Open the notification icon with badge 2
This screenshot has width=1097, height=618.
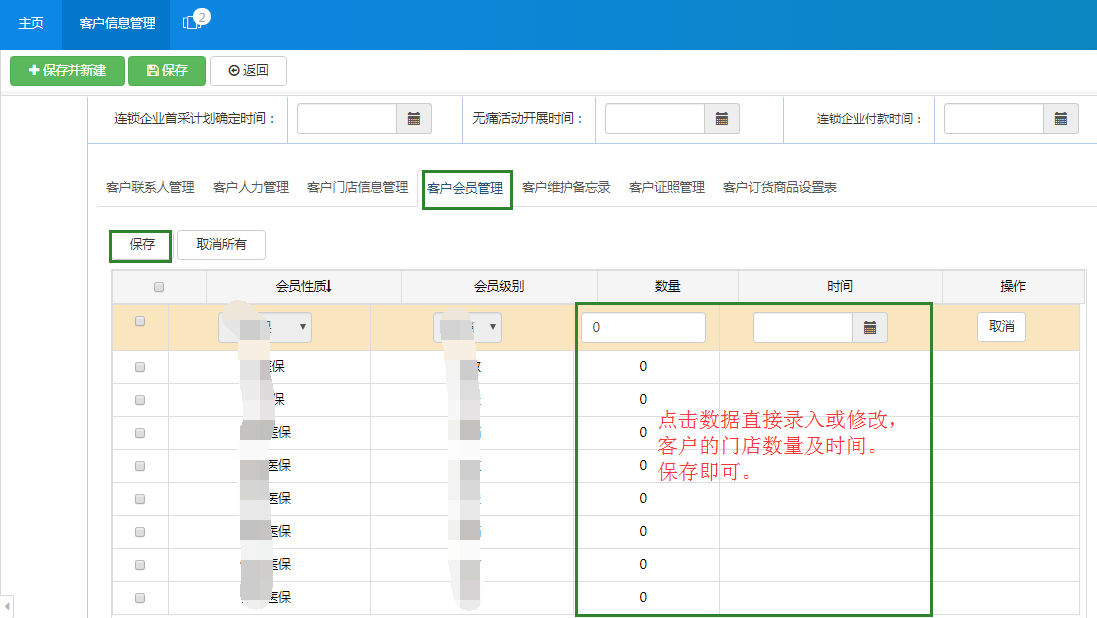(x=190, y=20)
